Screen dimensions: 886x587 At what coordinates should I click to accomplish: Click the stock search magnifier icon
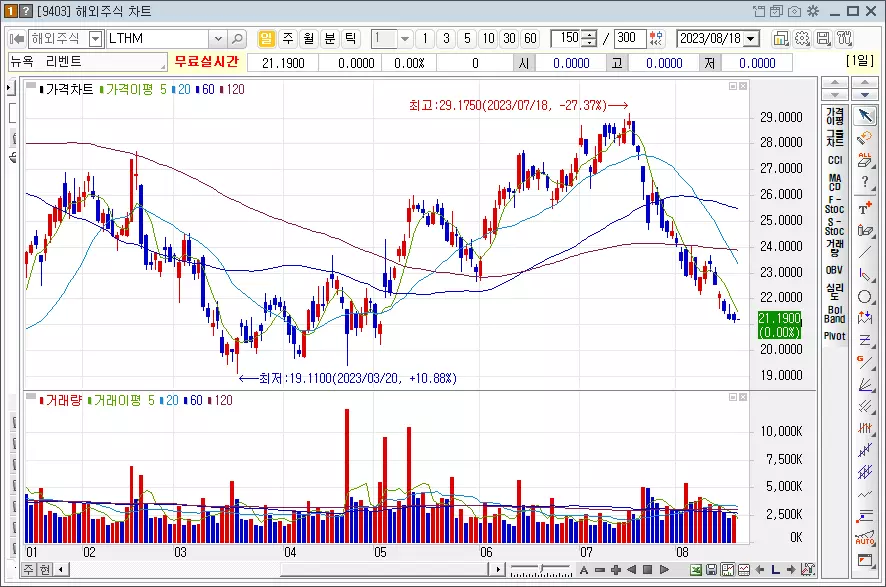click(x=237, y=39)
